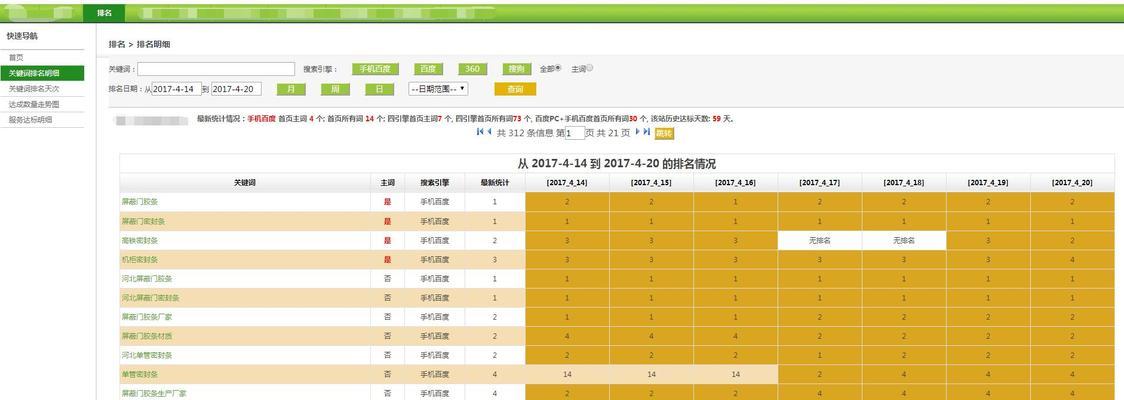Viewport: 1124px width, 400px height.
Task: Open the 日期范围 dropdown
Action: click(x=438, y=89)
